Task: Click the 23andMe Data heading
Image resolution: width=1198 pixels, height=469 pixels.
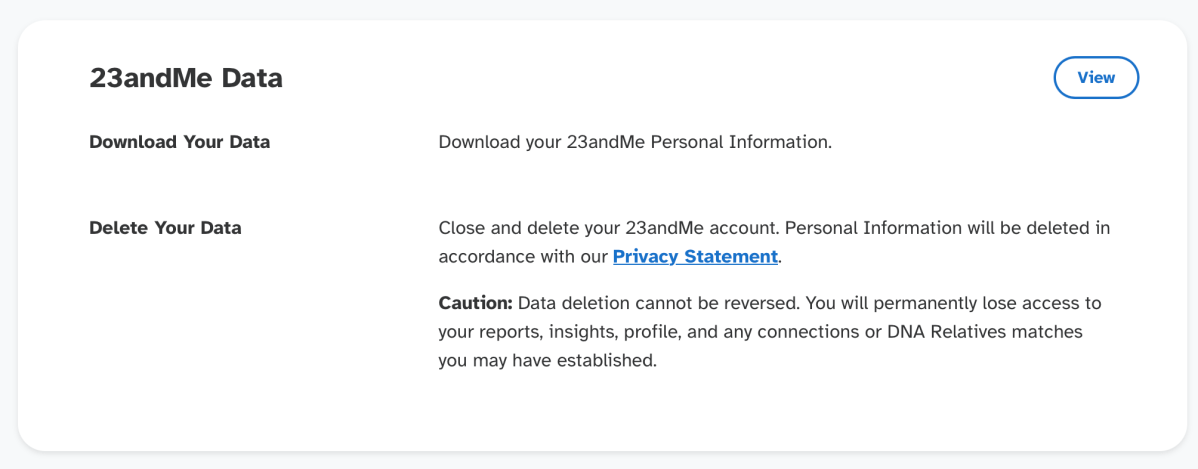Action: click(186, 78)
